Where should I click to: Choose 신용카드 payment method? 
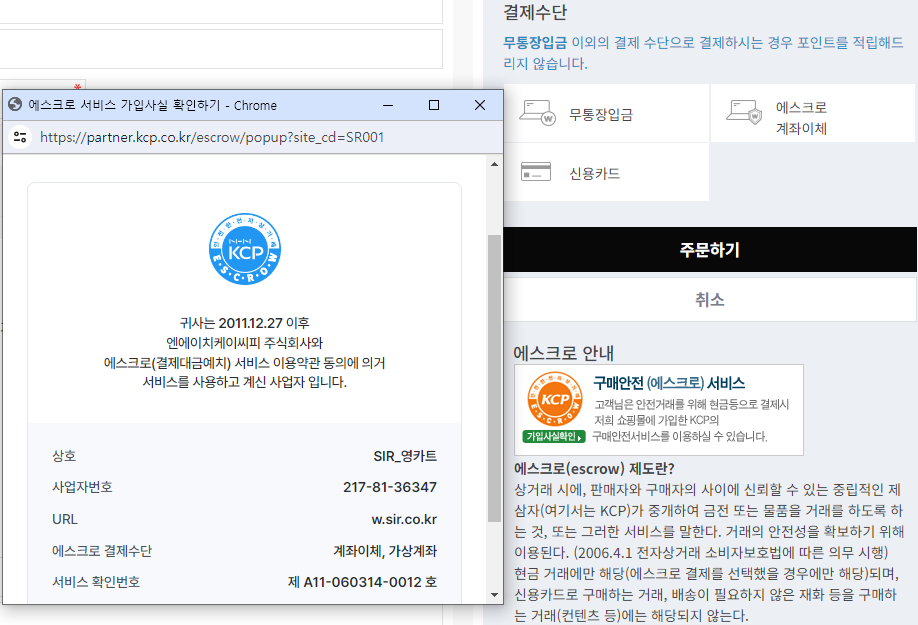(x=606, y=173)
